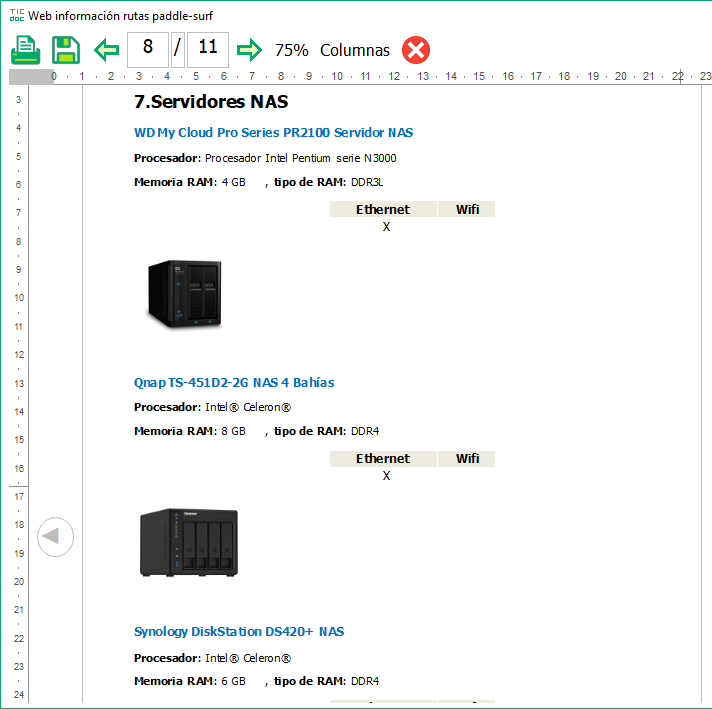
Task: Go to the next page with the right arrow
Action: (x=249, y=50)
